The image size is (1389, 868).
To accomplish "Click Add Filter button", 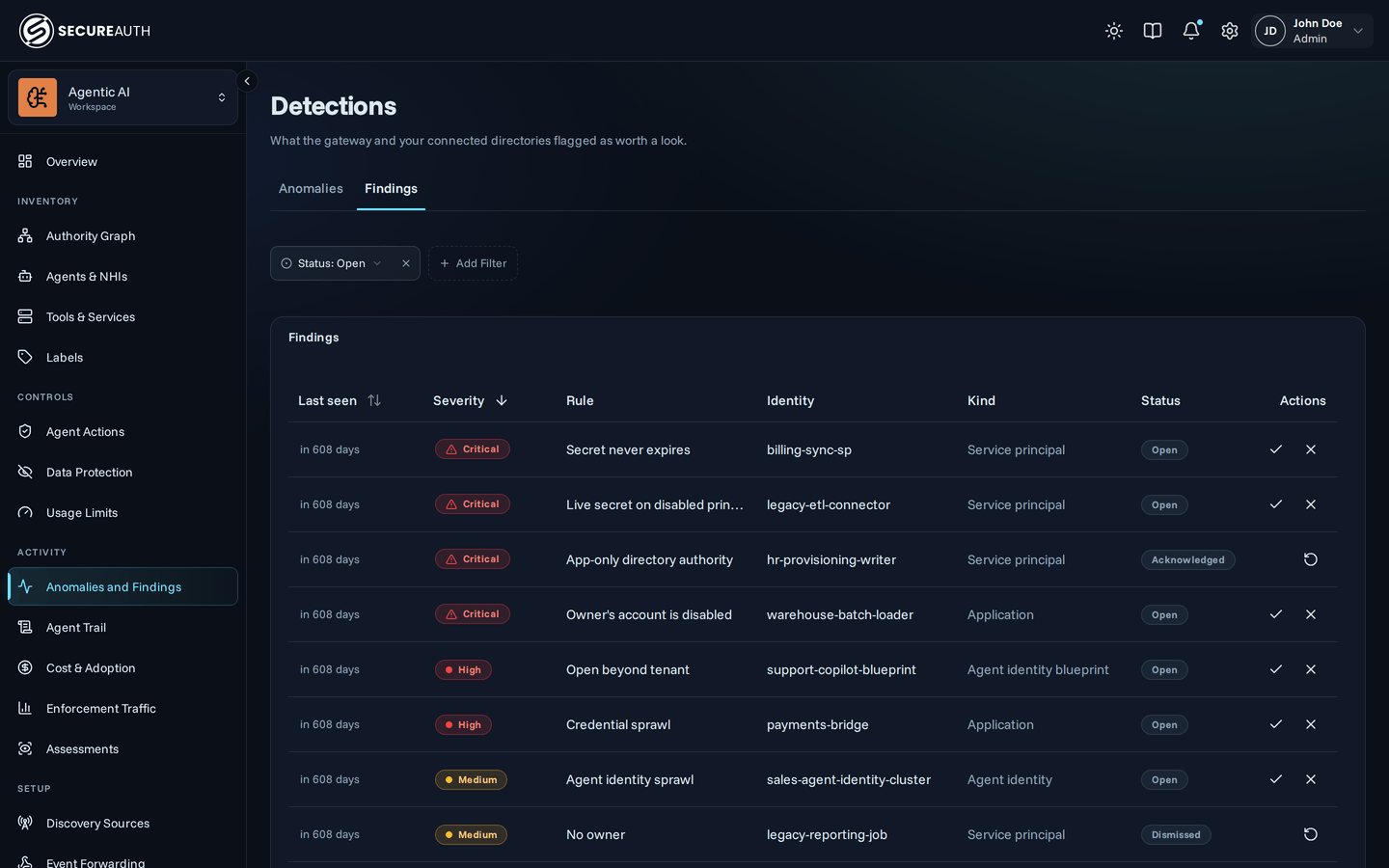I will (473, 263).
